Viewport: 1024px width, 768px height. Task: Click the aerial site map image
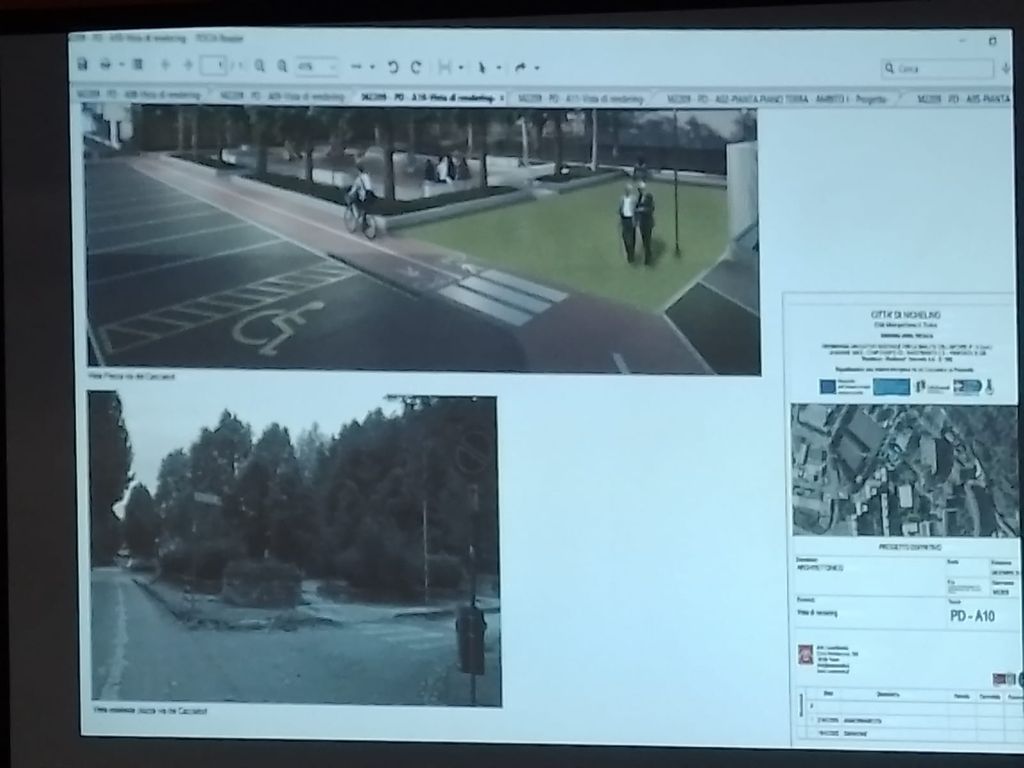coord(904,470)
